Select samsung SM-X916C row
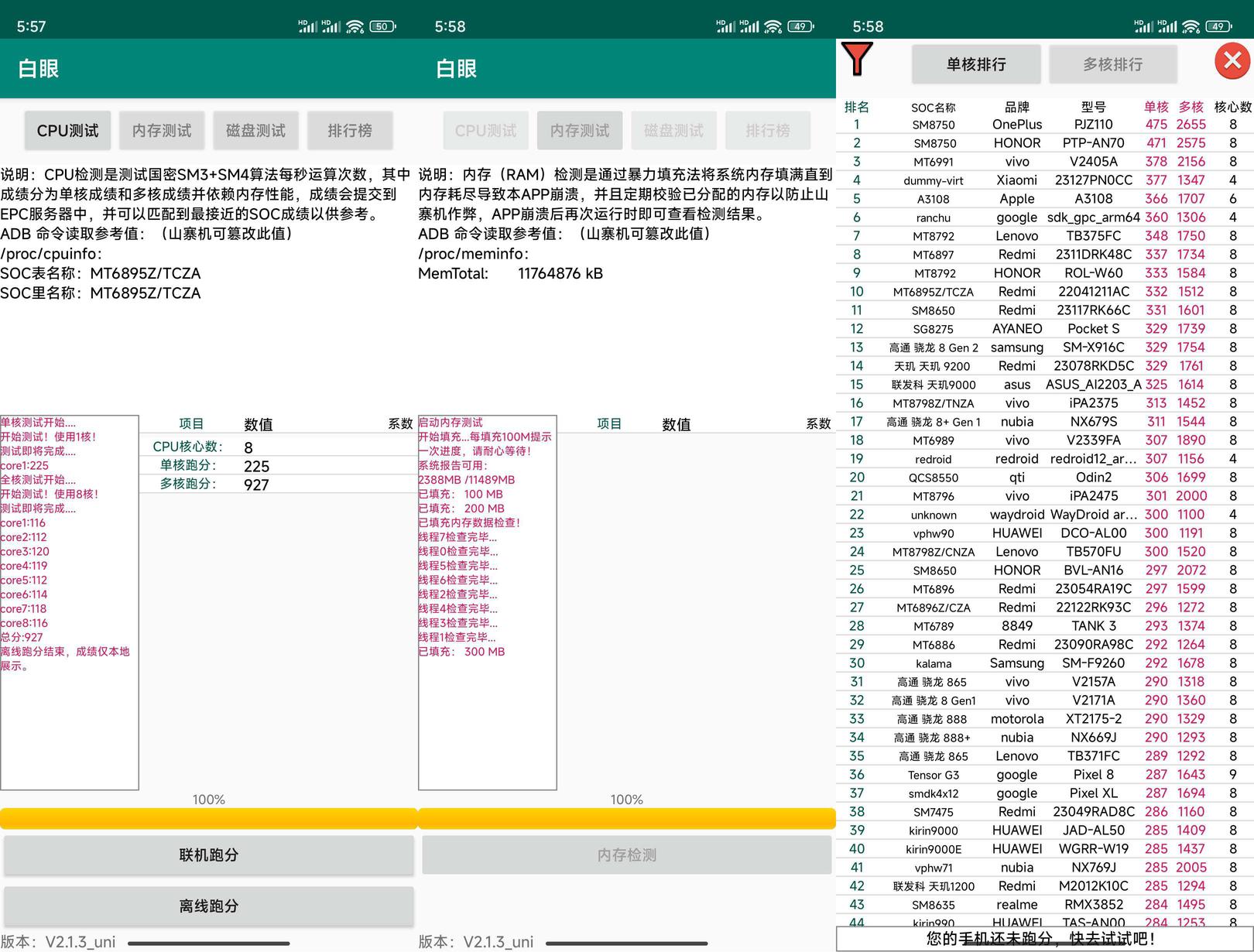The height and width of the screenshot is (952, 1254). [1045, 348]
